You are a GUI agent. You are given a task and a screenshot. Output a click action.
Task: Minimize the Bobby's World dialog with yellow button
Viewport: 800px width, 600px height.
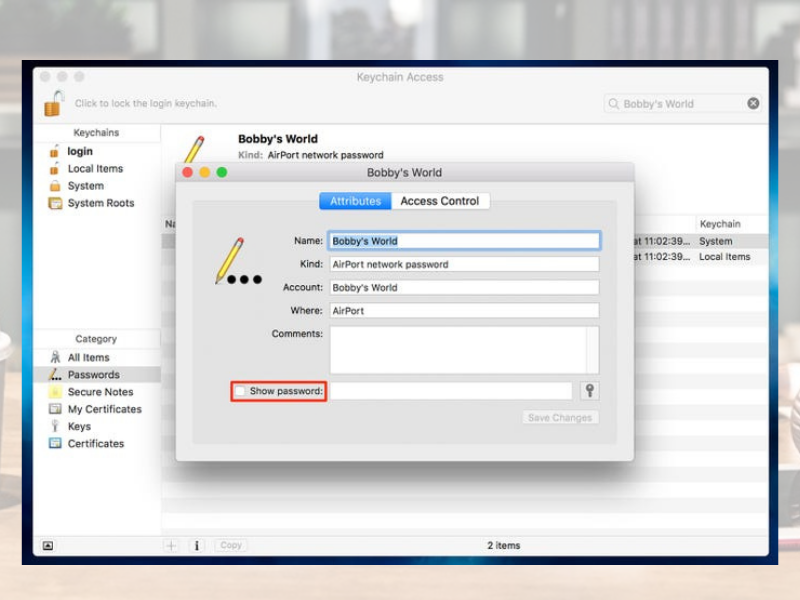pos(205,172)
